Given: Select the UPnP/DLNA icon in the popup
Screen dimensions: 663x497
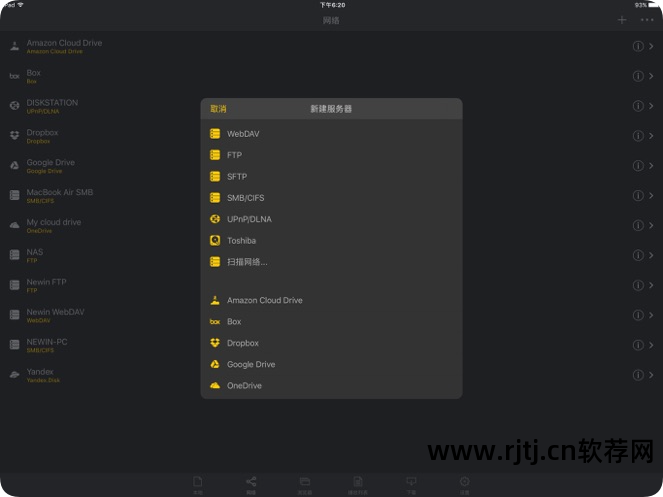Looking at the screenshot, I should pyautogui.click(x=215, y=219).
